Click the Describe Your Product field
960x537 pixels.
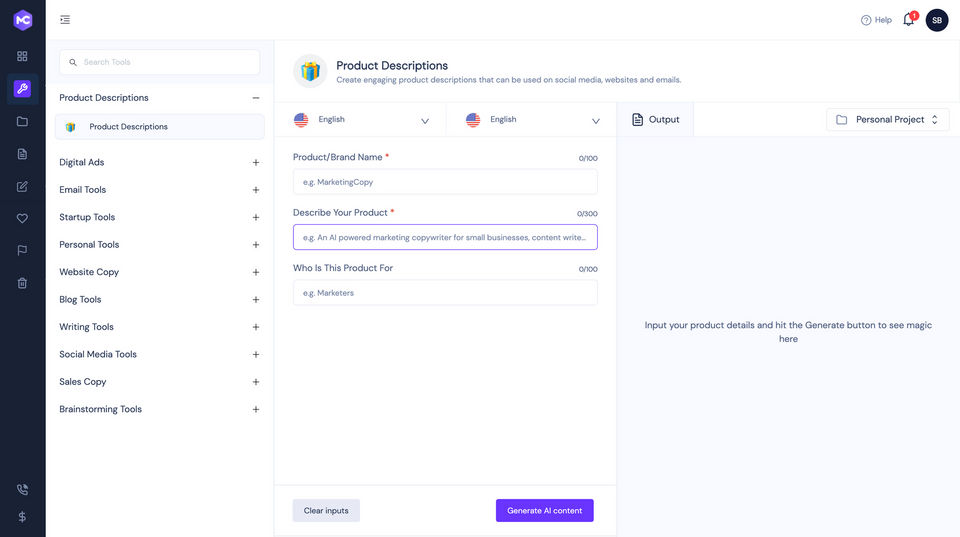pos(445,237)
